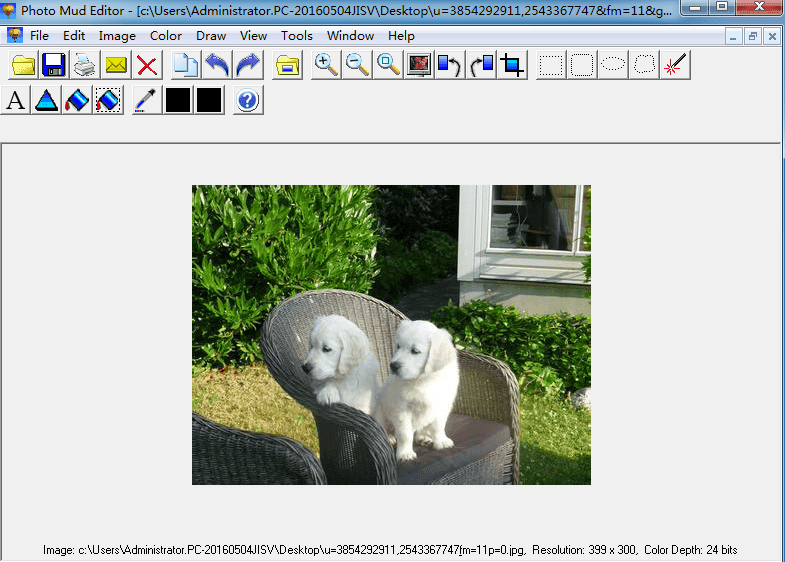Select the Text tool labeled A
This screenshot has height=562, width=785.
click(16, 100)
